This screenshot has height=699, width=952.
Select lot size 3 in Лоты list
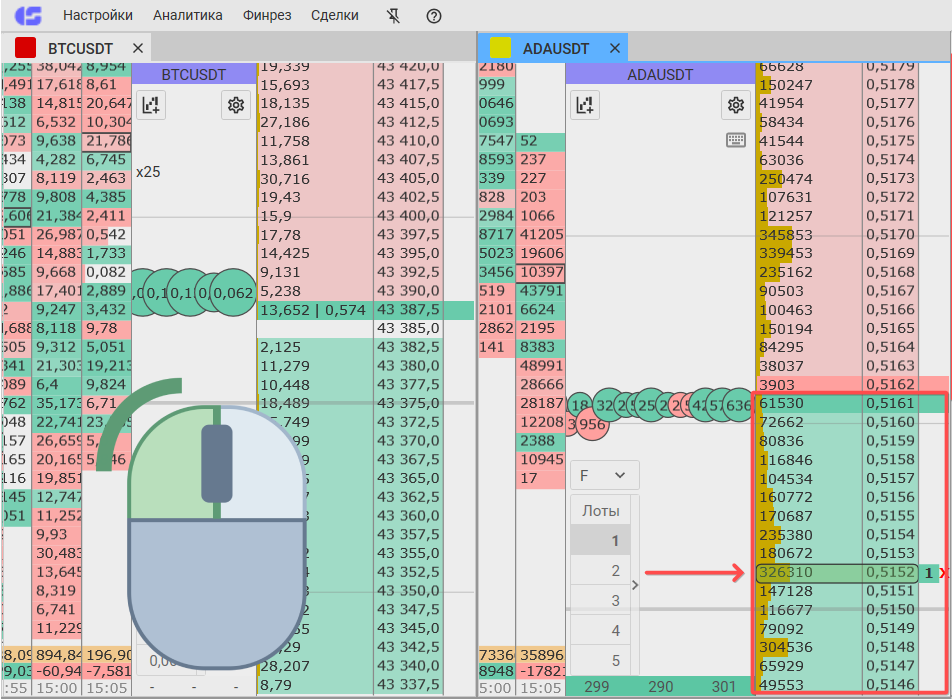coord(616,601)
